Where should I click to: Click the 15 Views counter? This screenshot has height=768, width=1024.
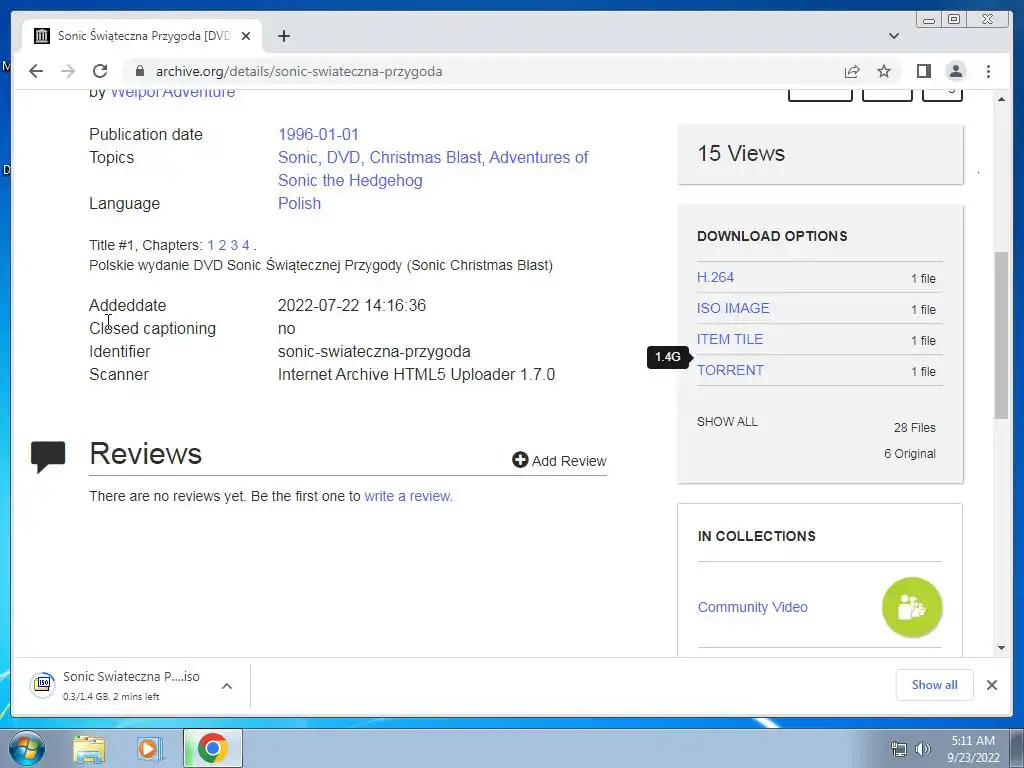pos(741,153)
